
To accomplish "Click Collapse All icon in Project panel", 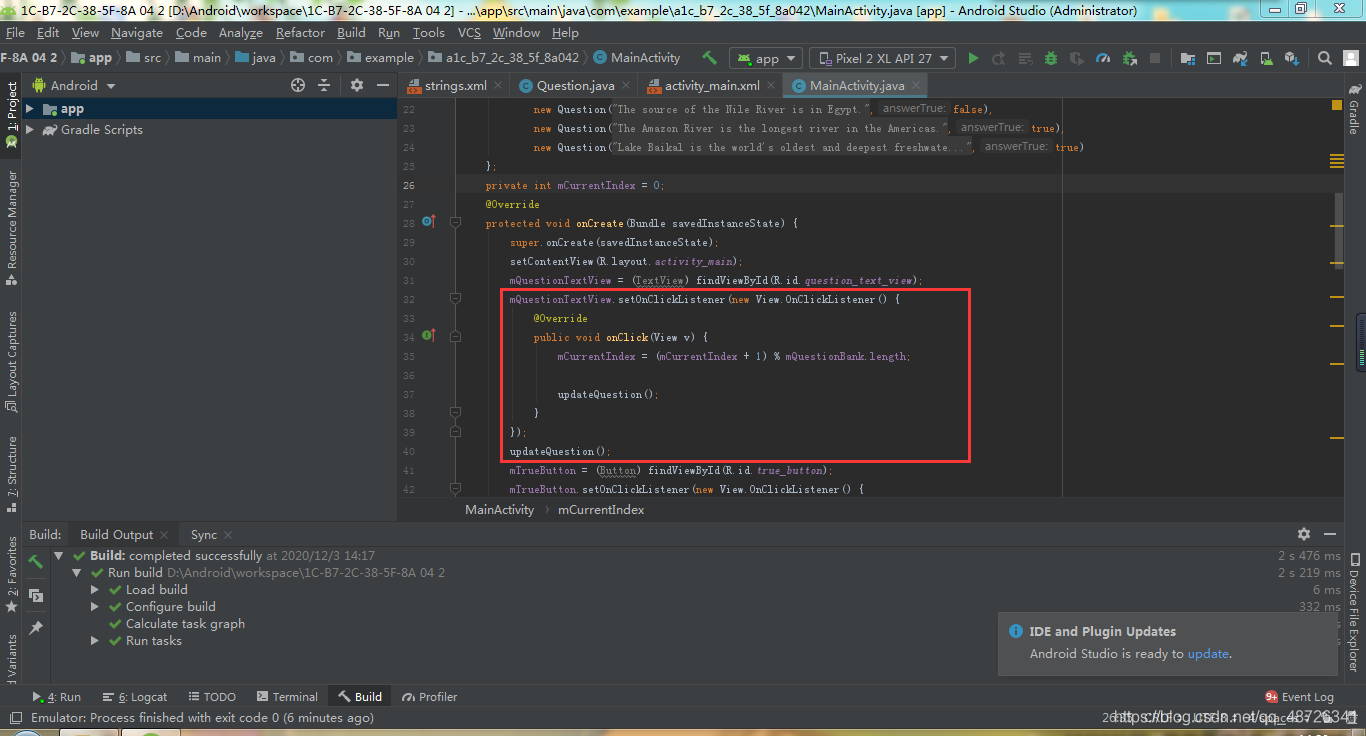I will (x=324, y=85).
